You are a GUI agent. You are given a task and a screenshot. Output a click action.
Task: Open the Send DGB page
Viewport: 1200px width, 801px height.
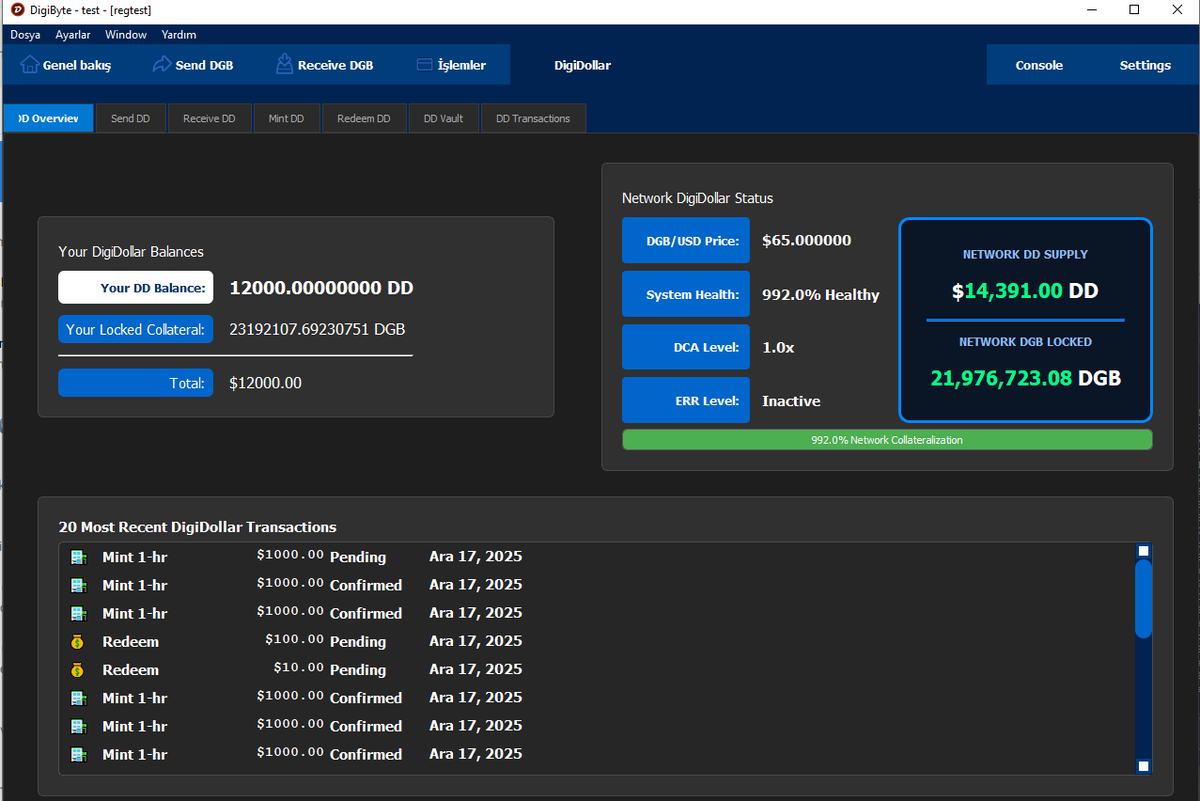[x=193, y=65]
